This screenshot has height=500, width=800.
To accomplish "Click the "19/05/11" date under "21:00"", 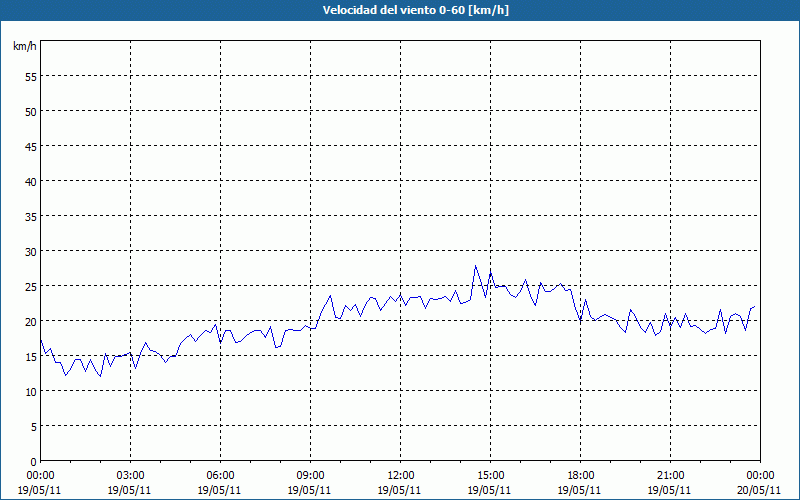I will point(669,490).
